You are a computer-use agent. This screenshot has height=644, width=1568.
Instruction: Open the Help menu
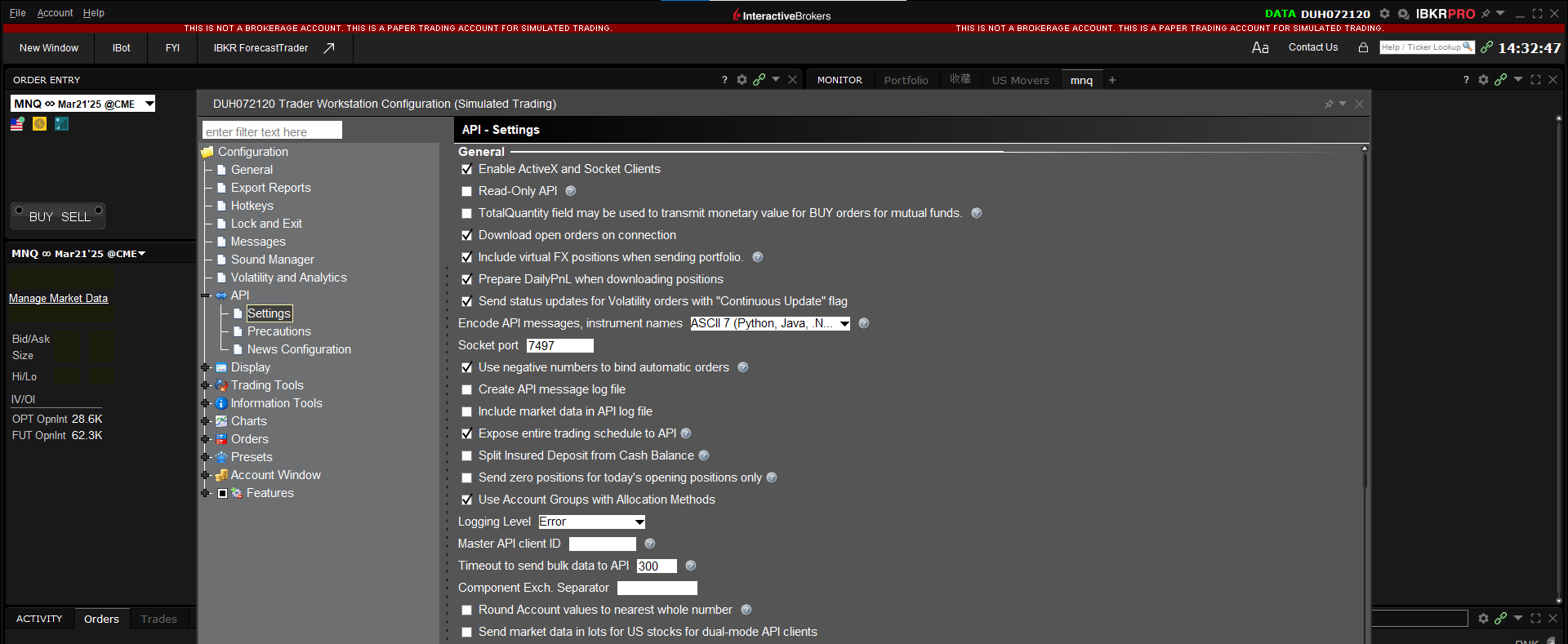click(x=94, y=13)
